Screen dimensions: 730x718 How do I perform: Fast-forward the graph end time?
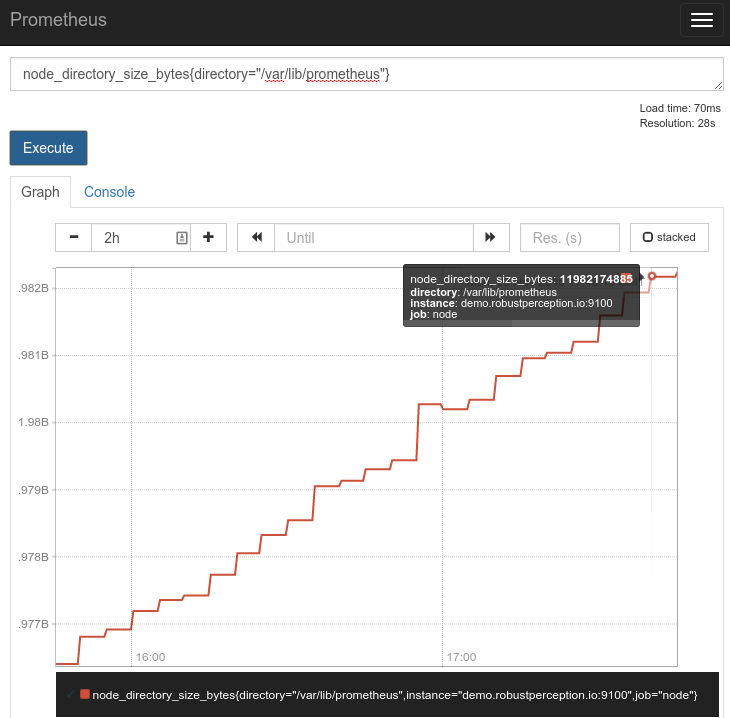[491, 237]
